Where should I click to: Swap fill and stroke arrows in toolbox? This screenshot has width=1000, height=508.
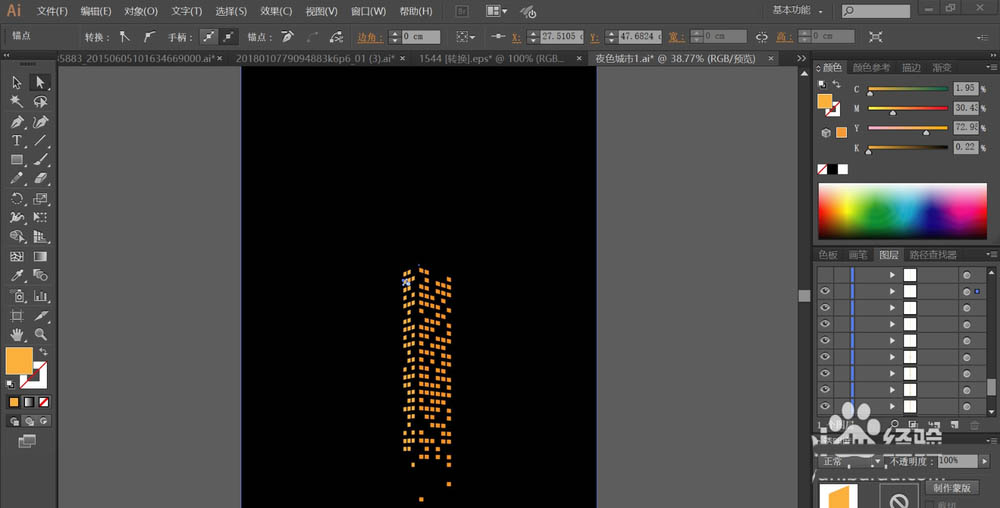(x=43, y=352)
